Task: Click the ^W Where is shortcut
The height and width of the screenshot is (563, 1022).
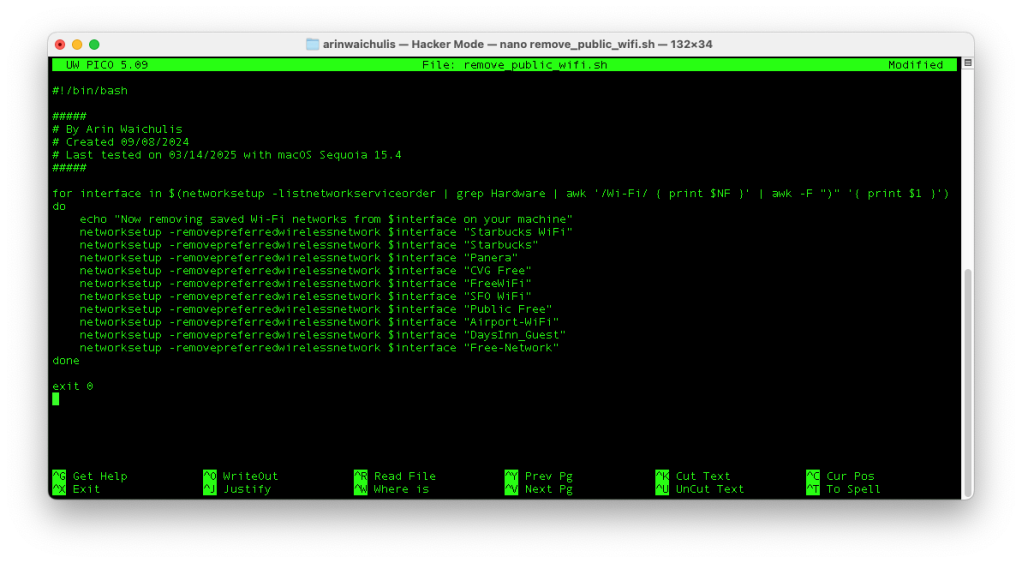Action: point(391,489)
